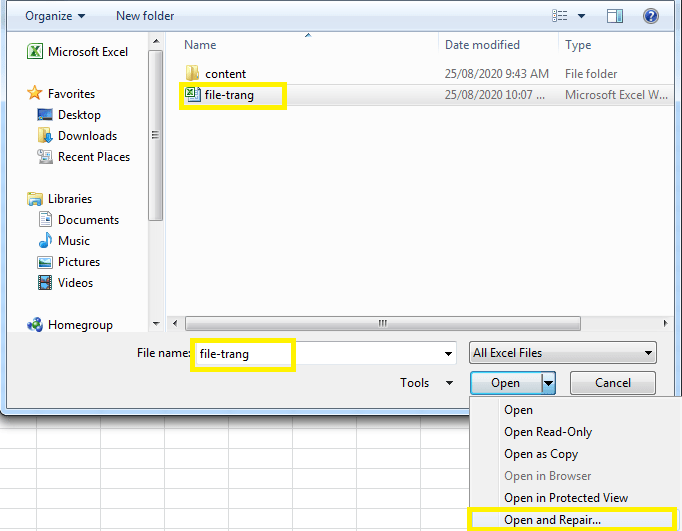Expand the File name history dropdown
The height and width of the screenshot is (531, 682).
coord(448,354)
